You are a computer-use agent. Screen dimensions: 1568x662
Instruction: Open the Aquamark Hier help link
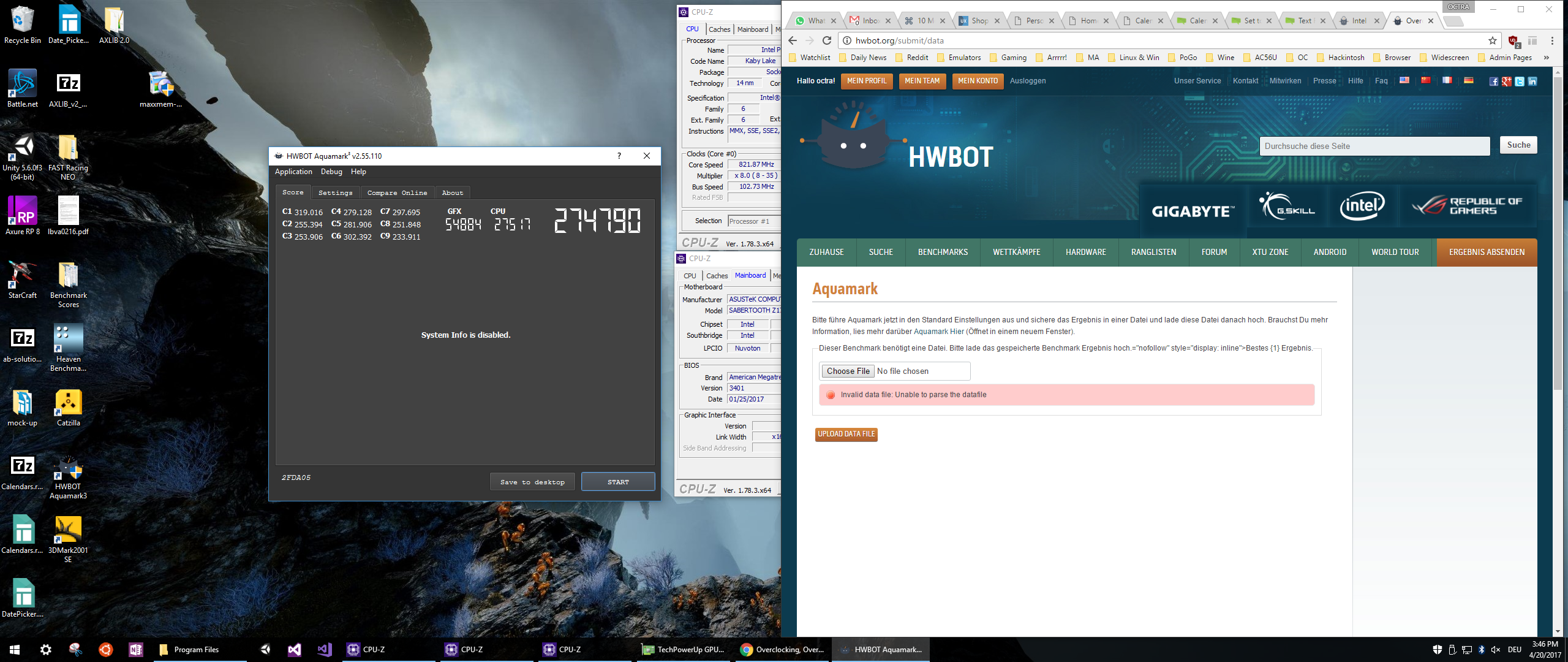pos(938,332)
